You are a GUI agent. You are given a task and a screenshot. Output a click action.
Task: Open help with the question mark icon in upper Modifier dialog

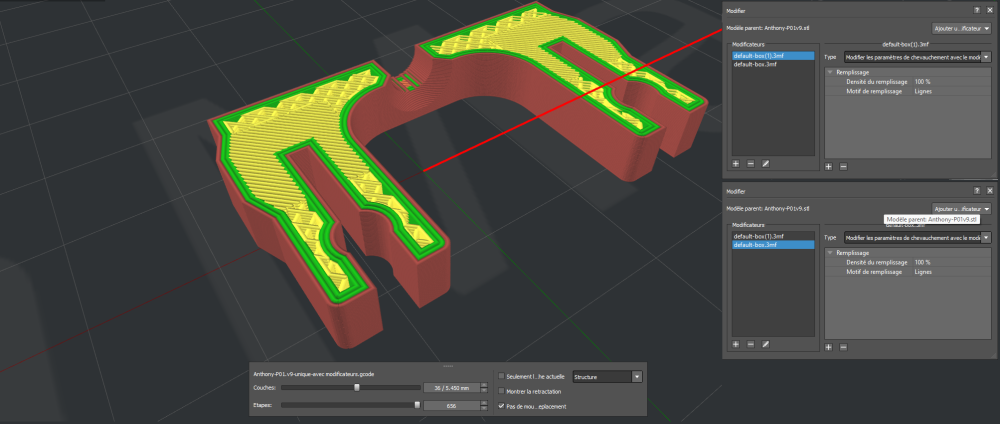click(x=976, y=10)
